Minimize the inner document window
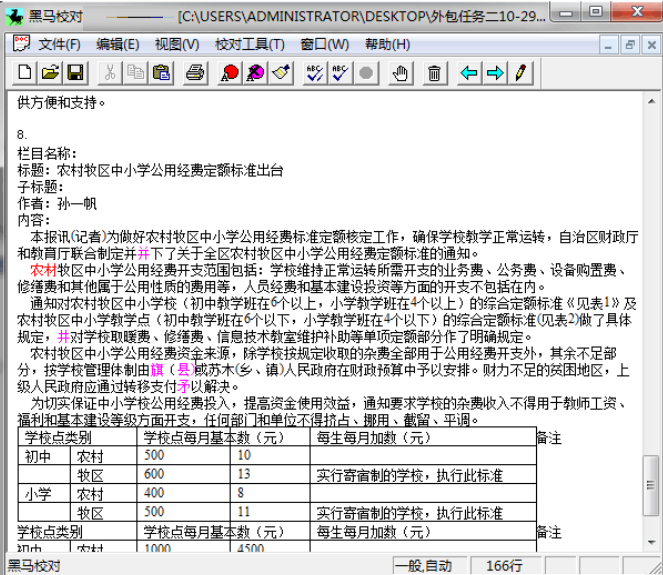663x575 pixels. [x=608, y=45]
